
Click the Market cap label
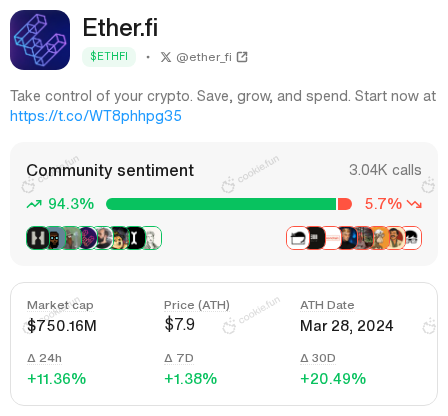click(60, 305)
